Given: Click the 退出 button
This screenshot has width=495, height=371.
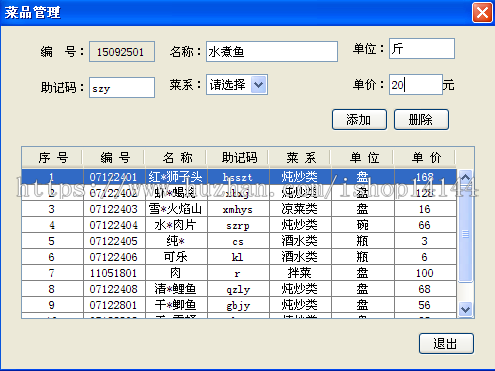Looking at the screenshot, I should pyautogui.click(x=446, y=343).
